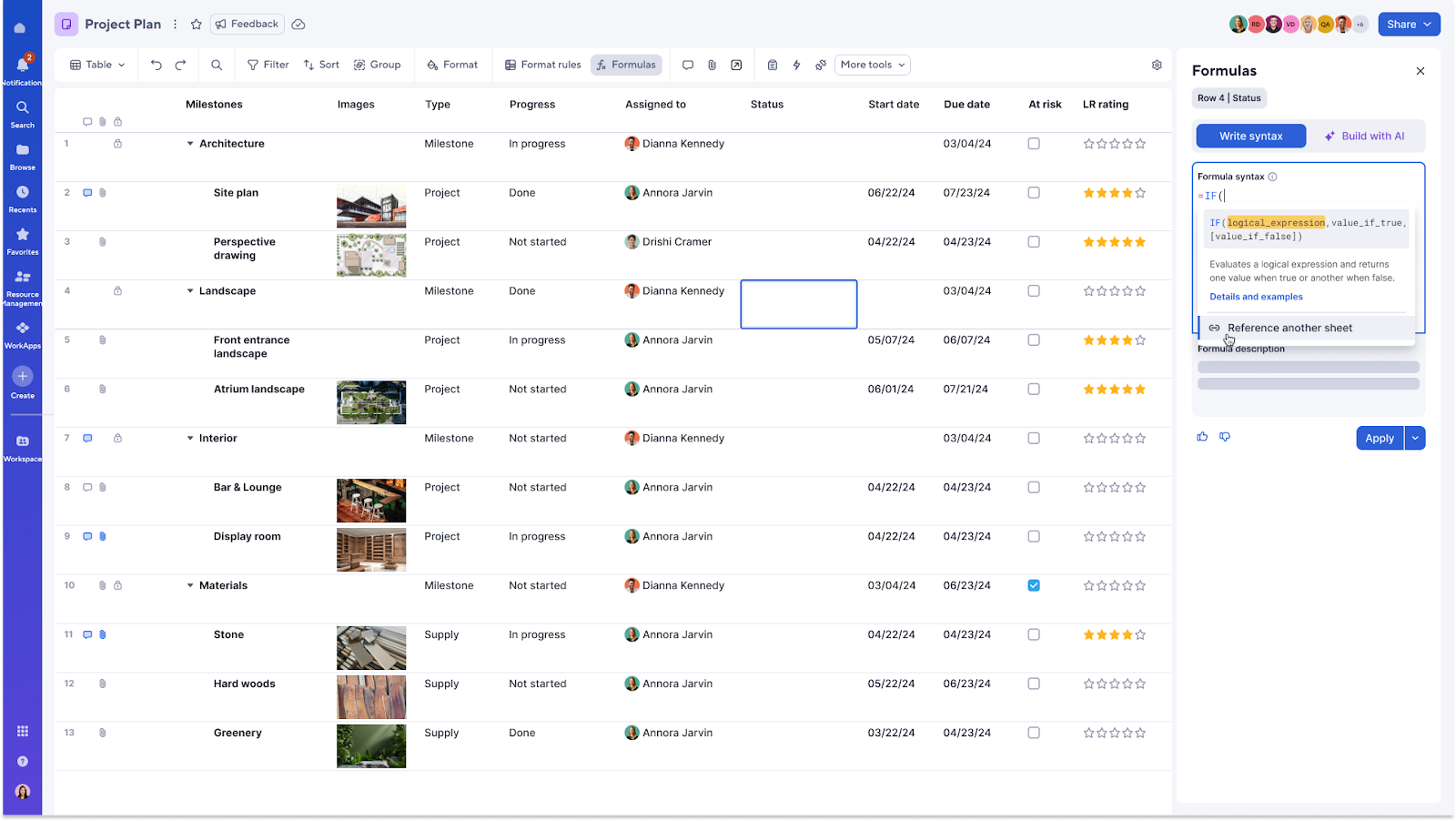This screenshot has width=1456, height=821.
Task: Open Format in the toolbar
Action: (451, 65)
